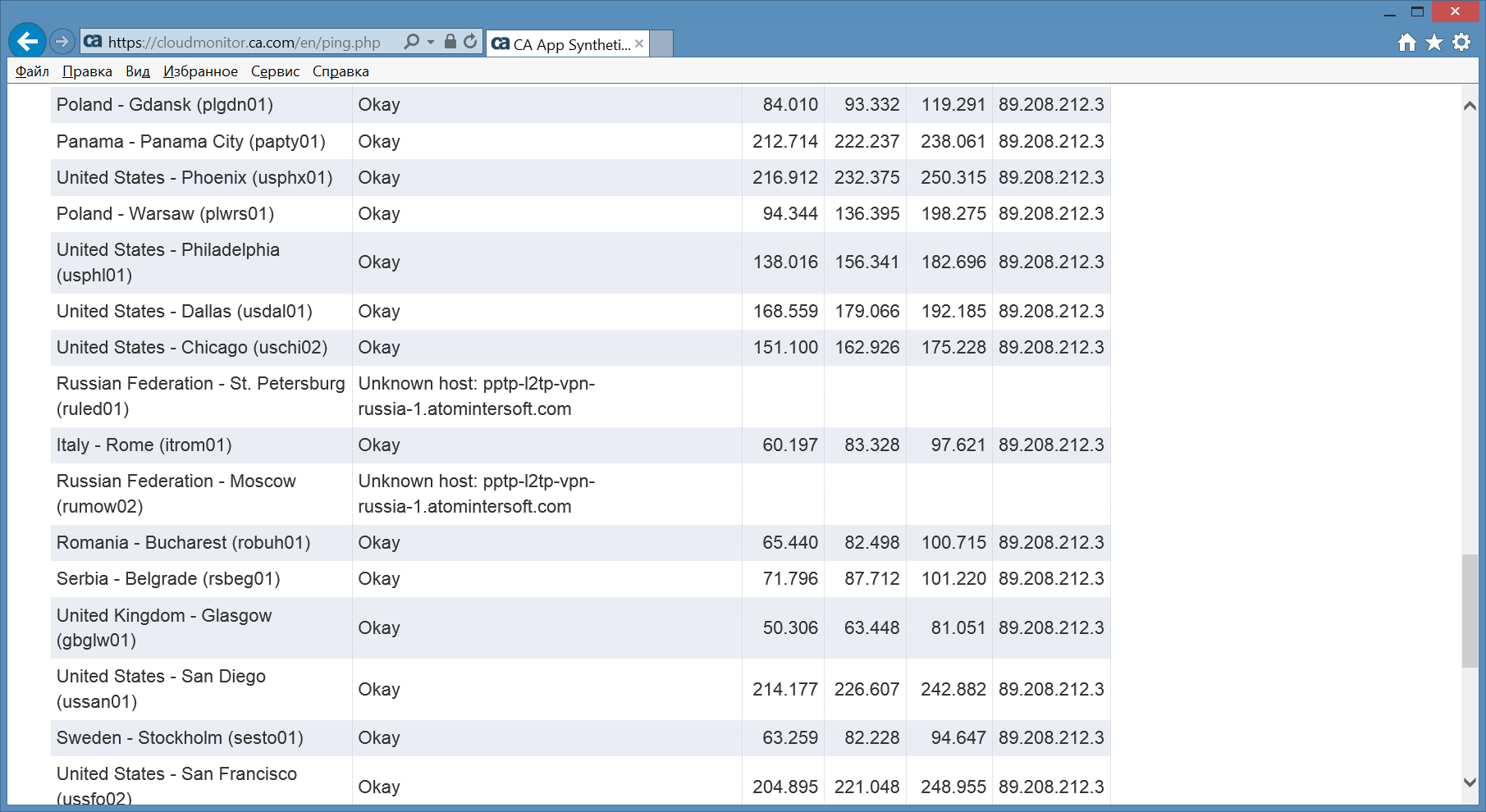Select 'United States - Chicago (uschi02)' cell
Image resolution: width=1486 pixels, height=812 pixels.
pyautogui.click(x=201, y=348)
